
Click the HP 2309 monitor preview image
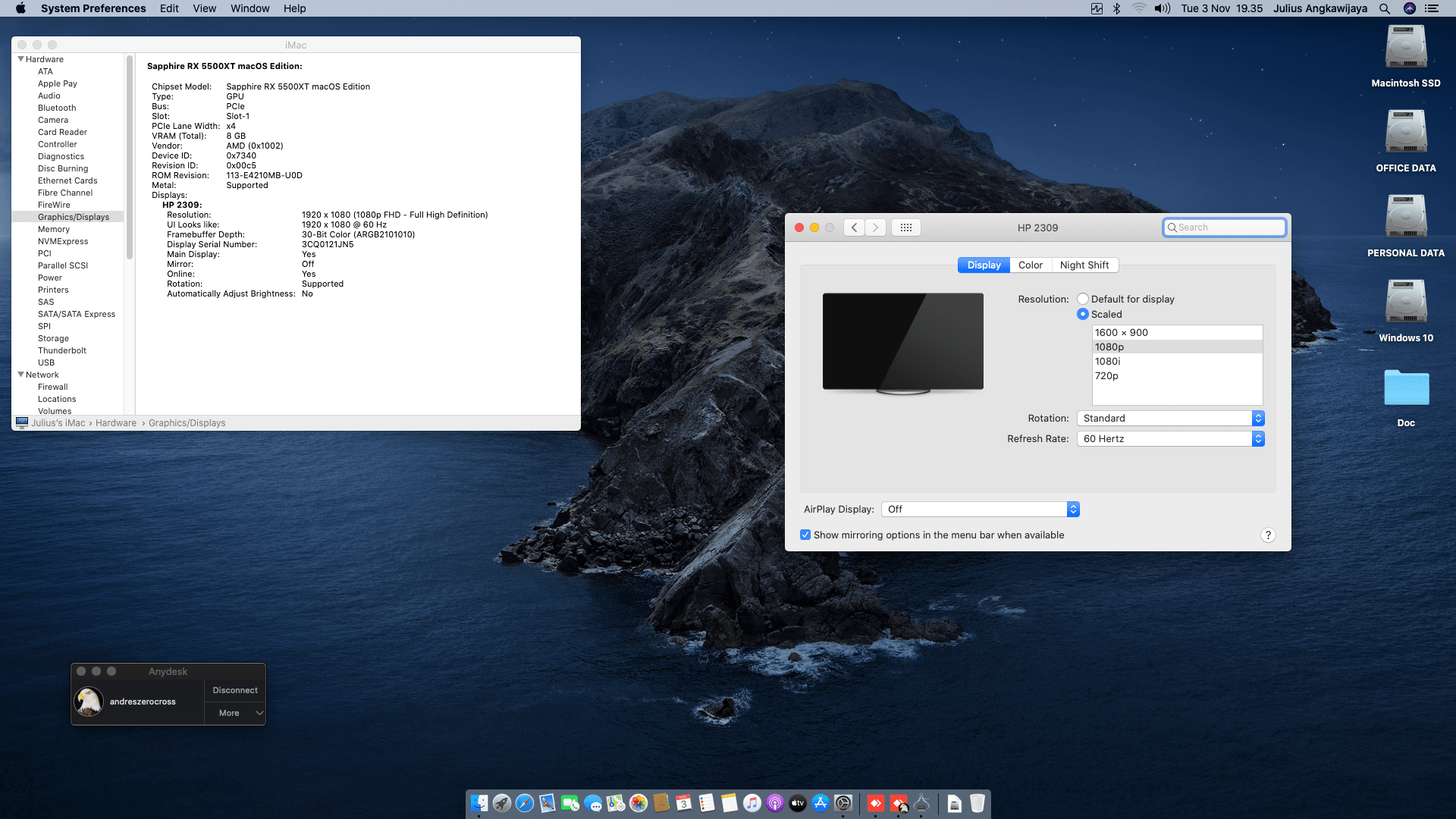tap(903, 343)
